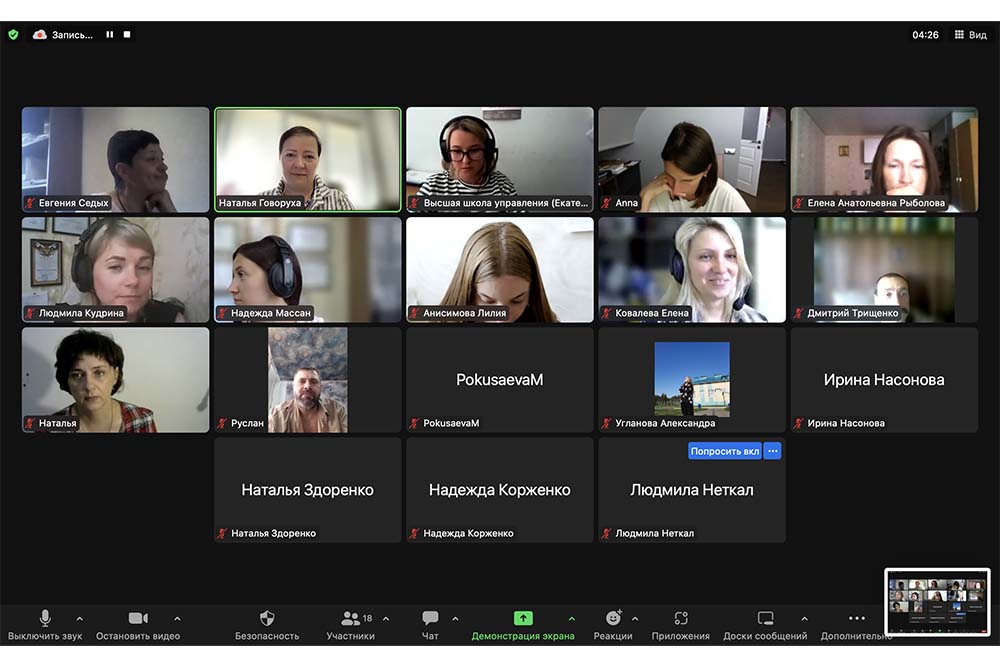Open three-dot options on Людмила Неткал tile
1000x667 pixels.
[772, 451]
